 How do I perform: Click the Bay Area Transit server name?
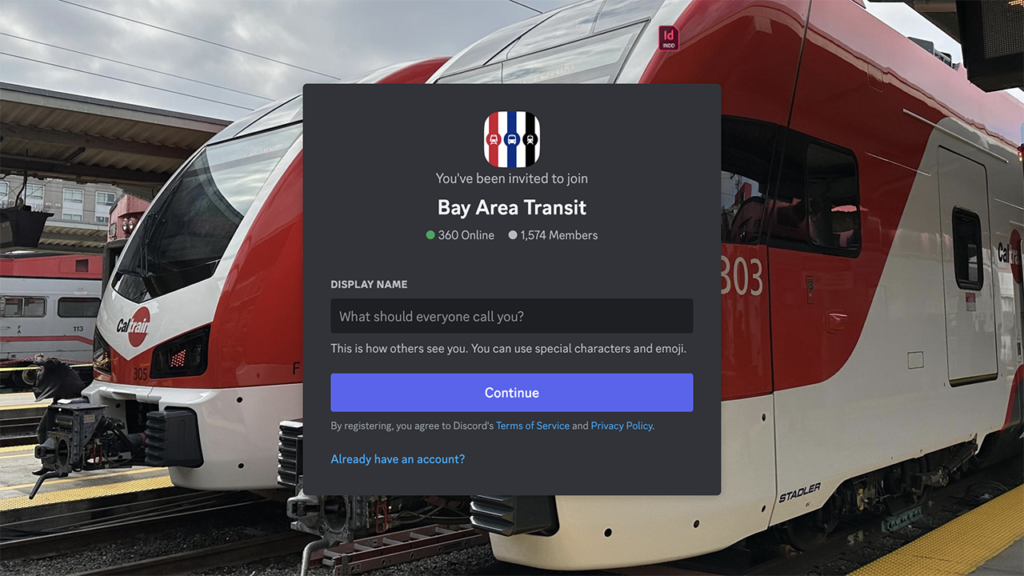pos(511,208)
